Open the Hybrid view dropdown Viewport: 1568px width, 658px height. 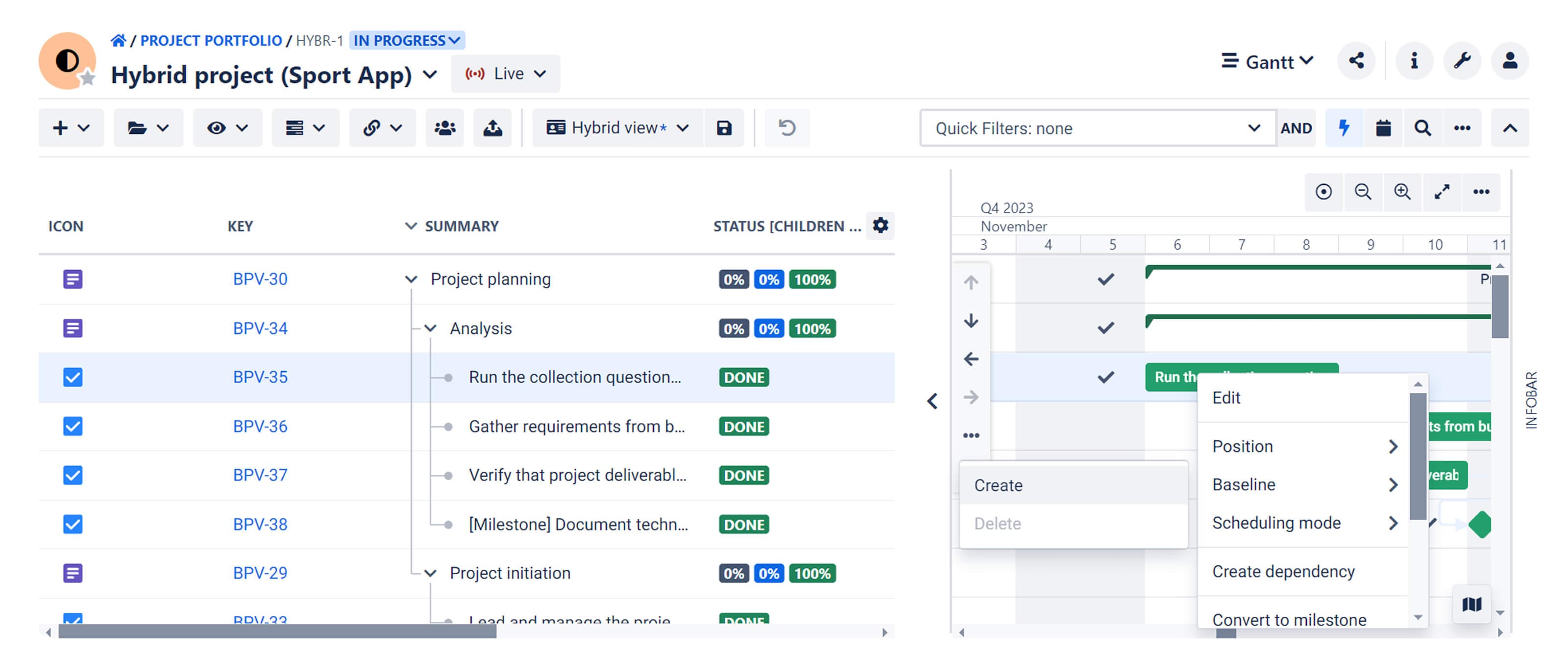(x=617, y=128)
